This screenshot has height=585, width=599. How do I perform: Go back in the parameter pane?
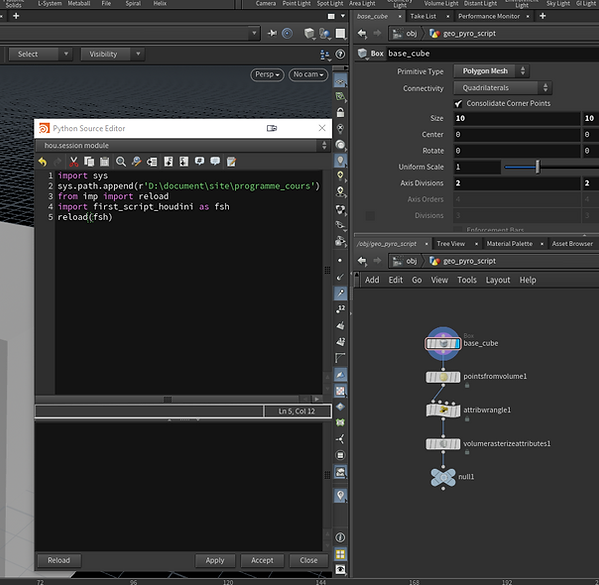point(362,34)
